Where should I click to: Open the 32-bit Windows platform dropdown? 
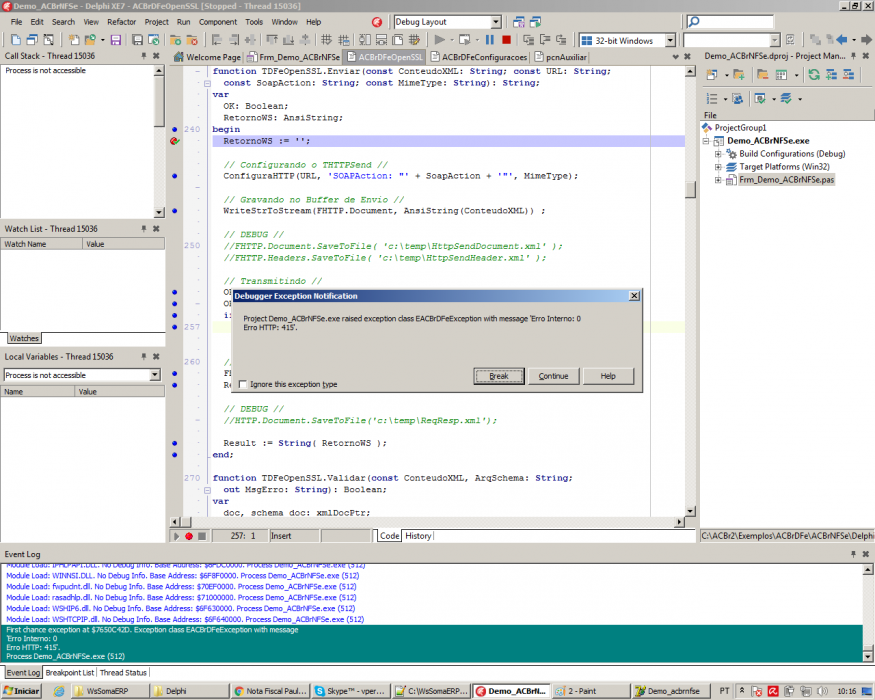click(670, 40)
